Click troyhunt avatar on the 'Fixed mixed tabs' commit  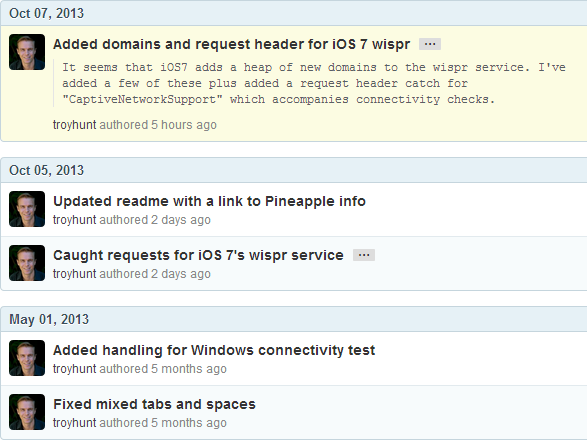click(x=27, y=412)
